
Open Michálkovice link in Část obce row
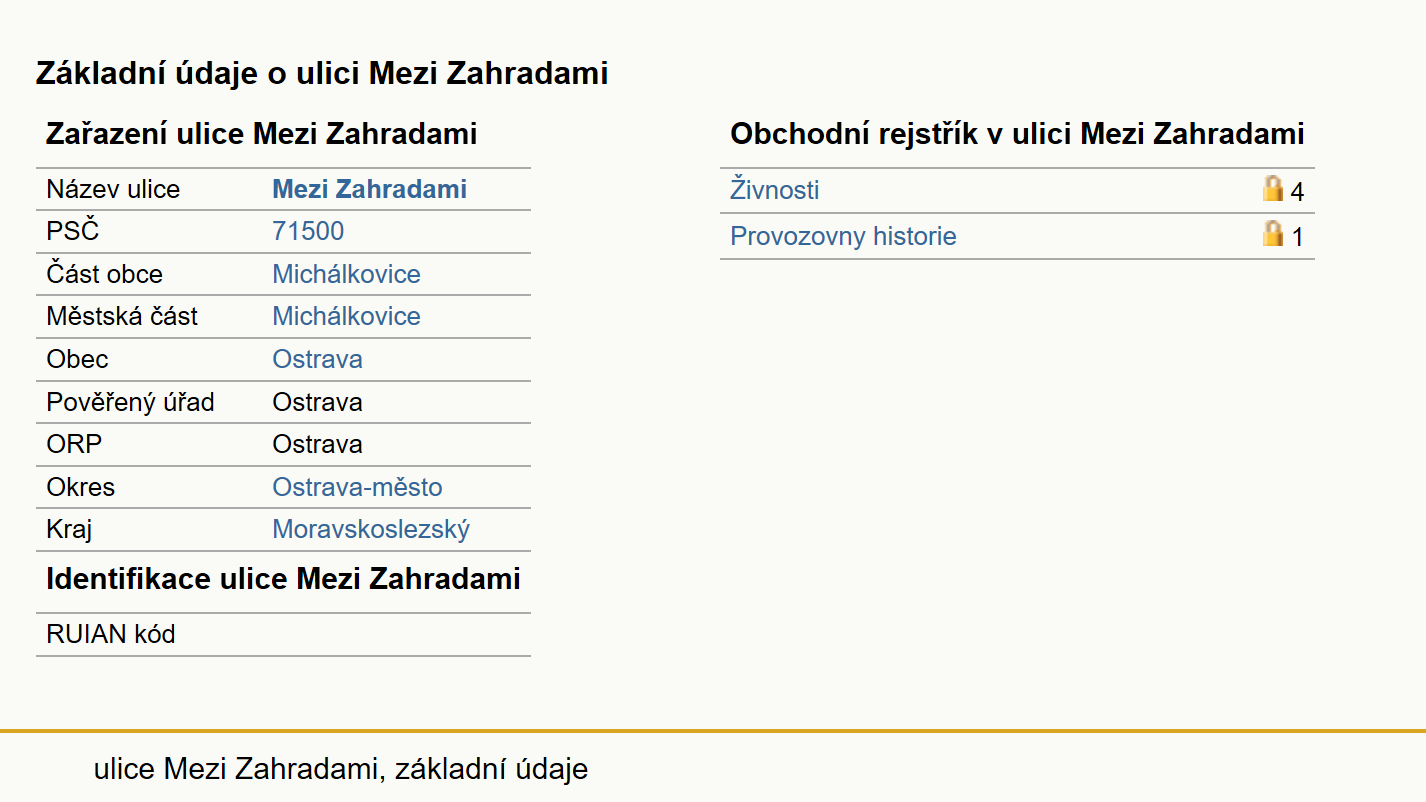[x=346, y=274]
